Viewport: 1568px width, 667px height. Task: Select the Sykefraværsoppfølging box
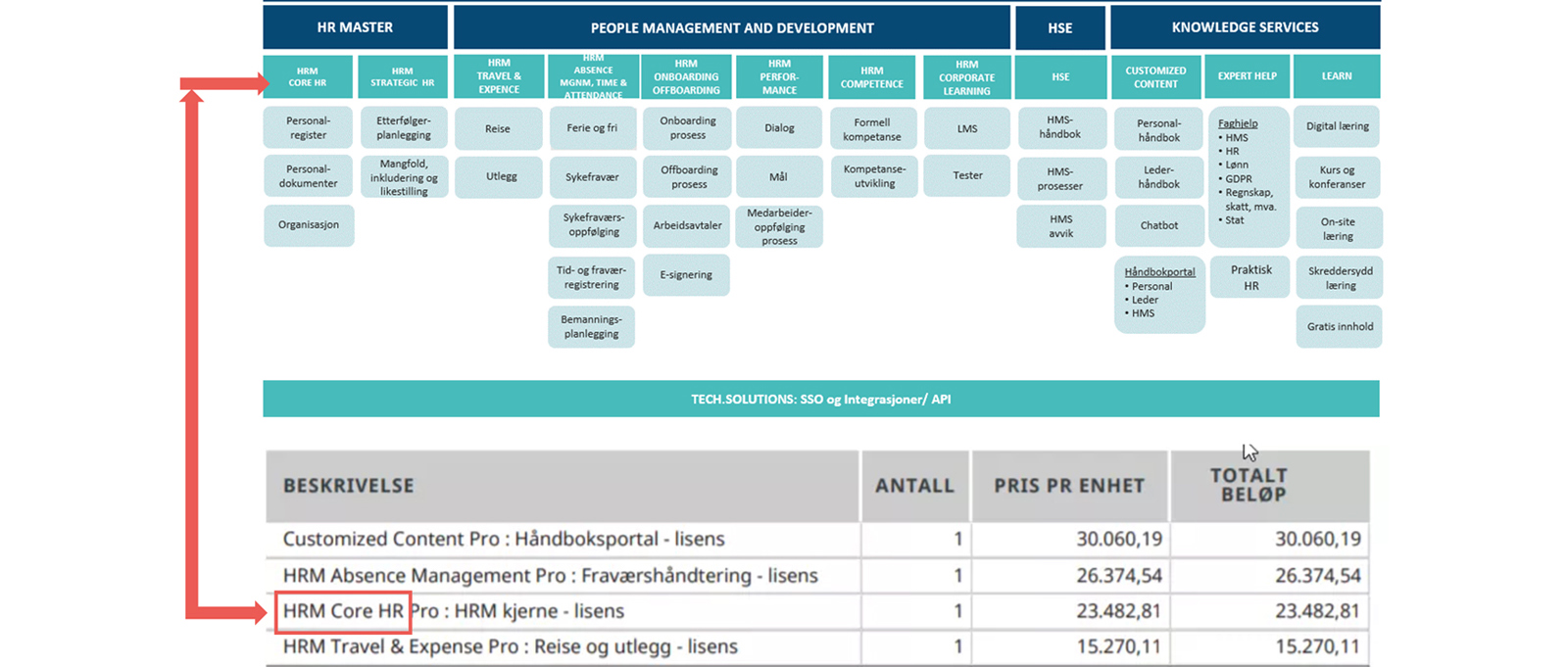[x=594, y=225]
